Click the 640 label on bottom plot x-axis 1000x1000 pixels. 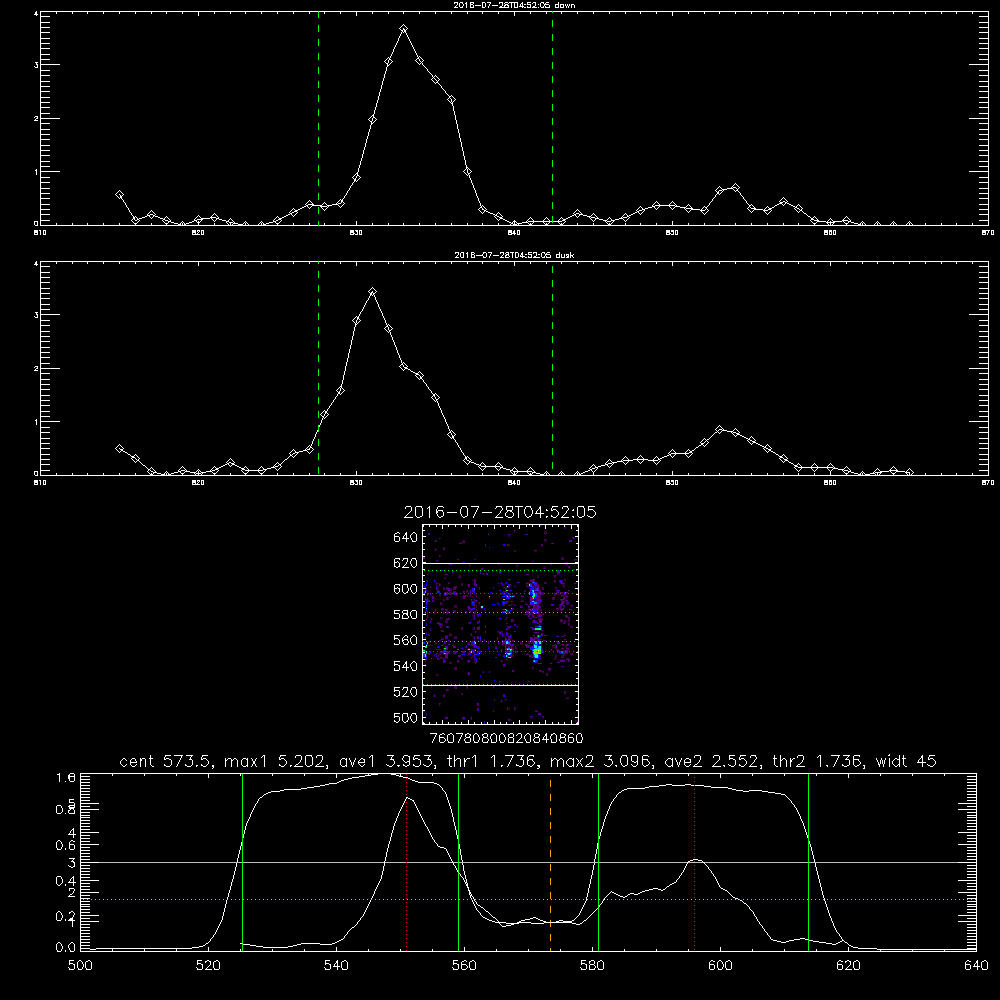point(976,966)
